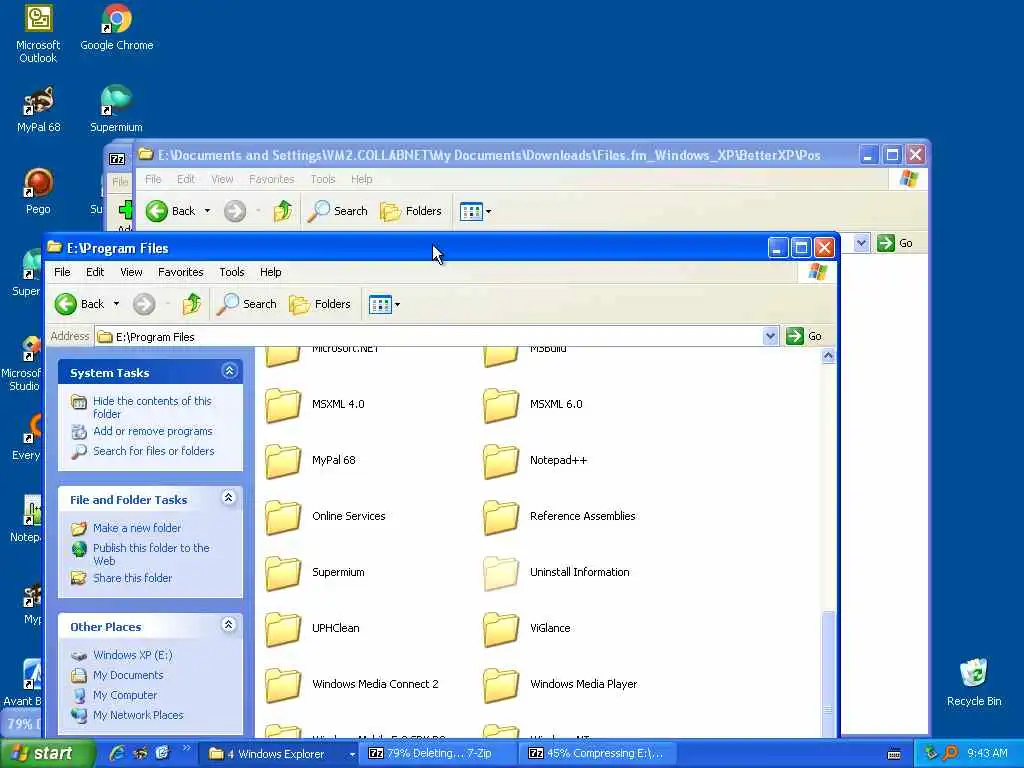This screenshot has width=1024, height=768.
Task: Click the Back arrow in Program Files window
Action: [x=66, y=304]
